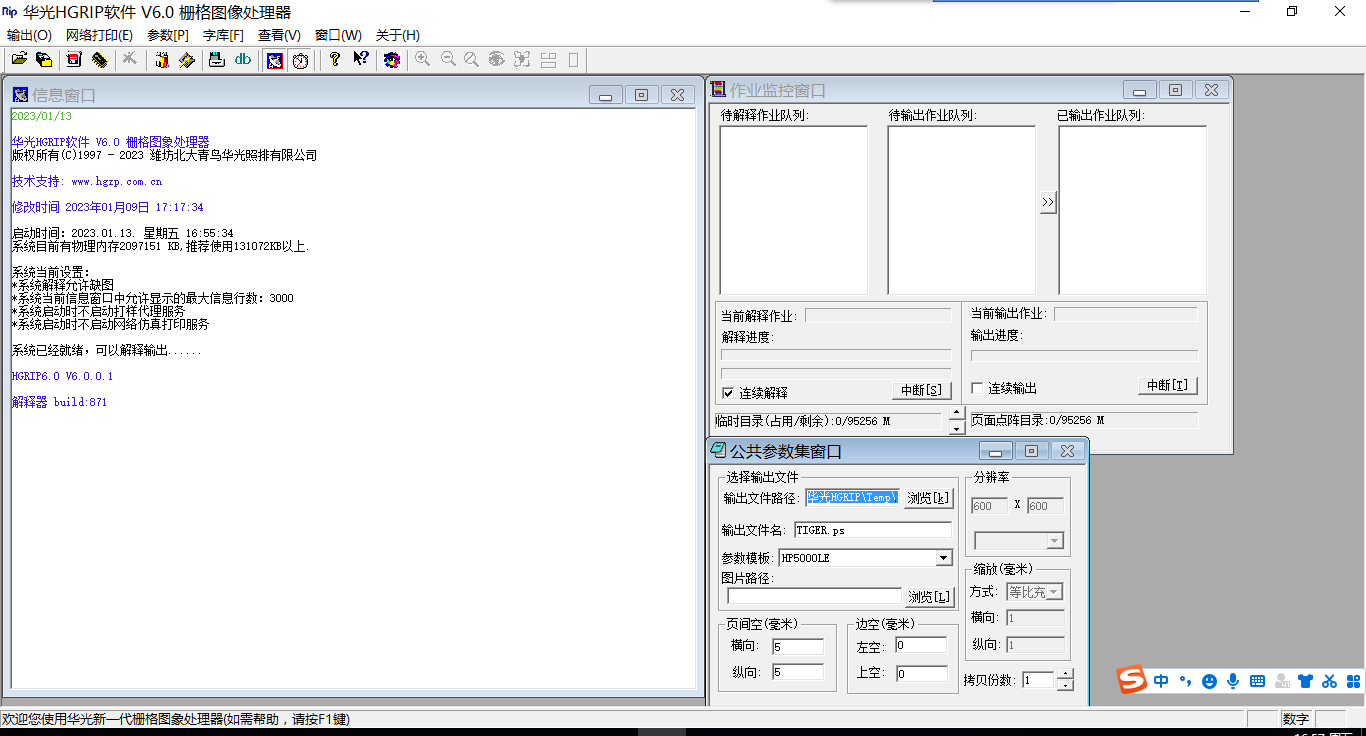The height and width of the screenshot is (736, 1366).
Task: Click the down arrow beside 临时目录
Action: pyautogui.click(x=957, y=428)
